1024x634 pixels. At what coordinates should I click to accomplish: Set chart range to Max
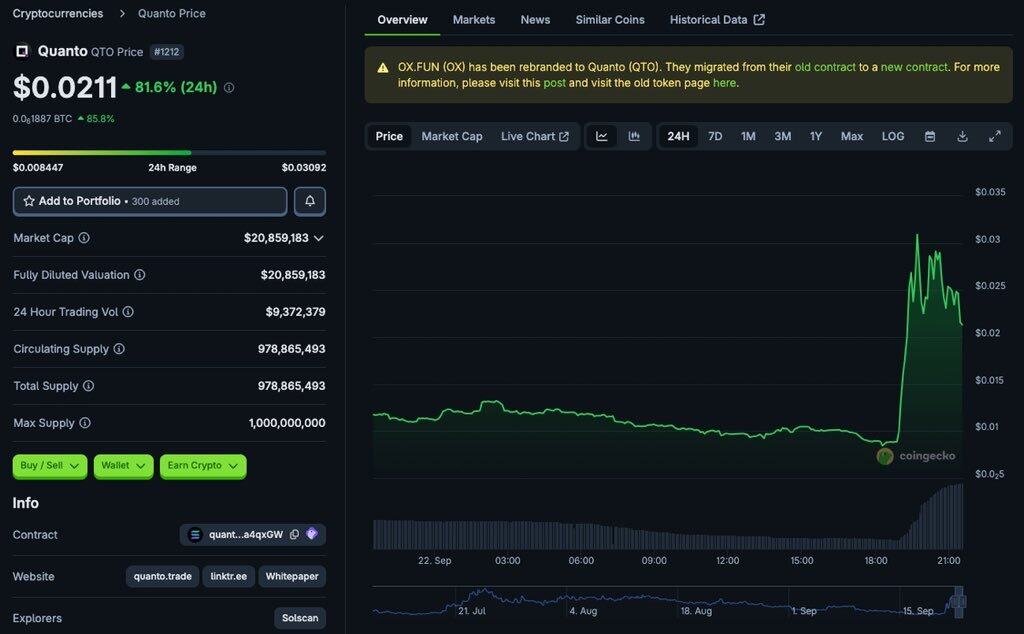point(852,136)
